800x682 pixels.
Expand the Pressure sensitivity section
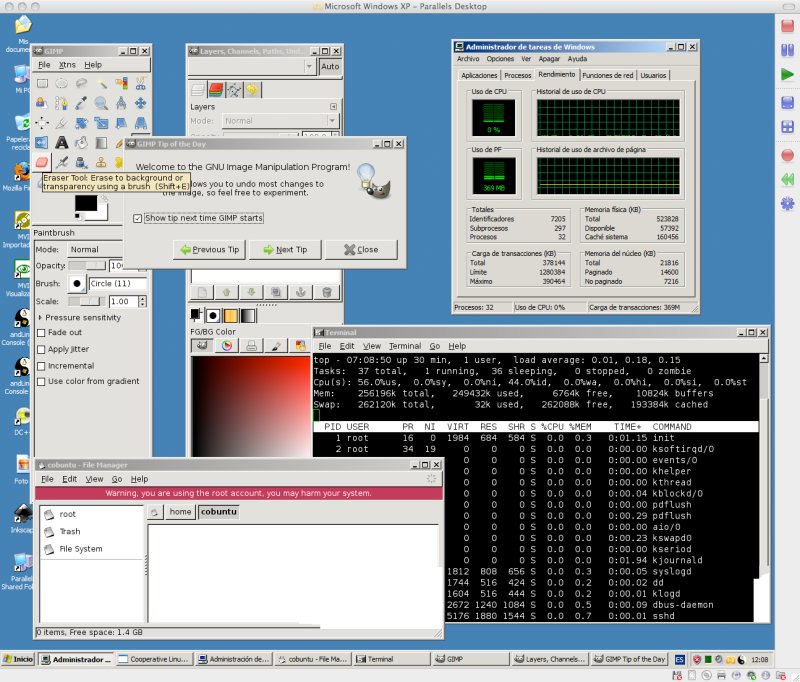40,317
